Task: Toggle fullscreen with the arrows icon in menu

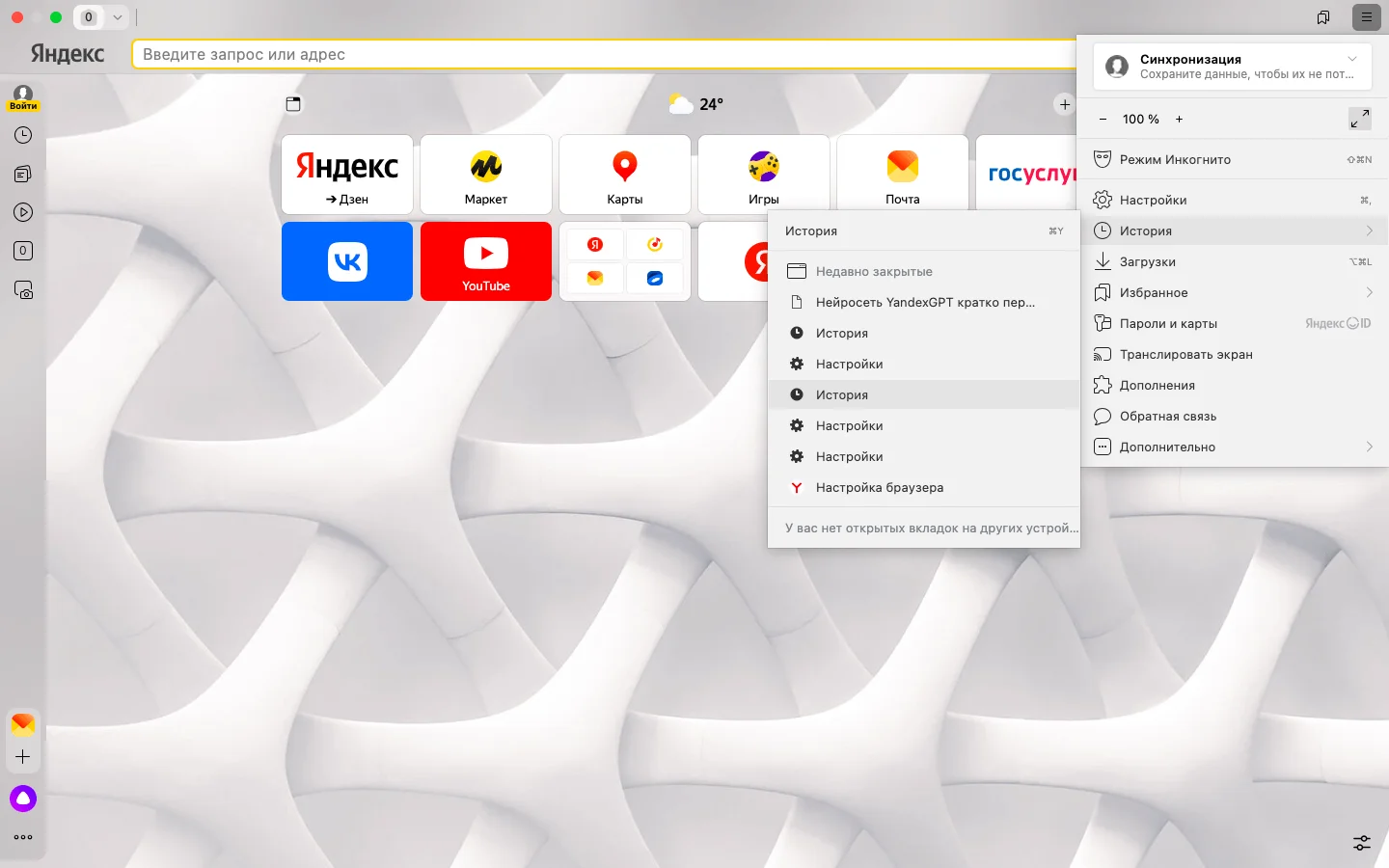Action: (1360, 119)
